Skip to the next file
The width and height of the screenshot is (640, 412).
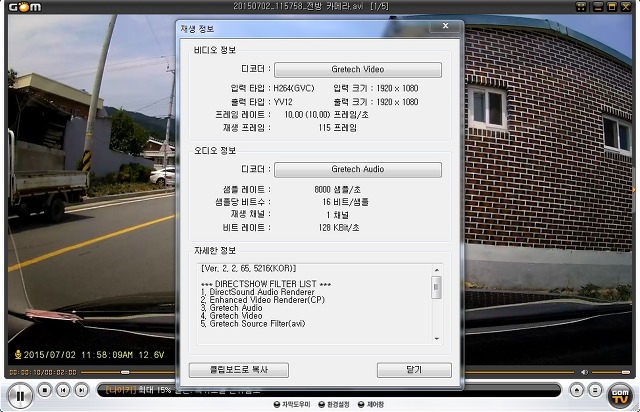[81, 390]
